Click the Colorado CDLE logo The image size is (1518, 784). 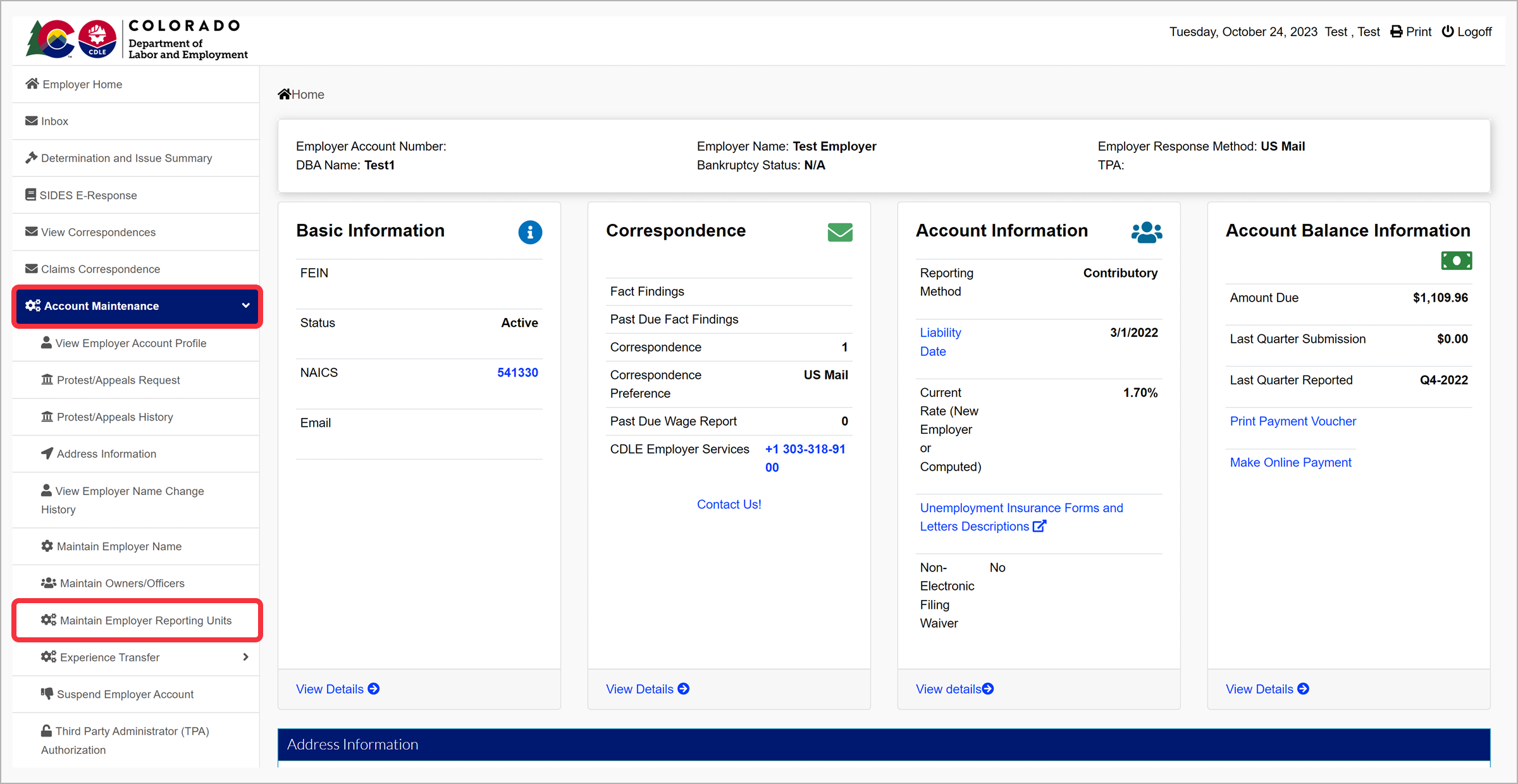[137, 39]
